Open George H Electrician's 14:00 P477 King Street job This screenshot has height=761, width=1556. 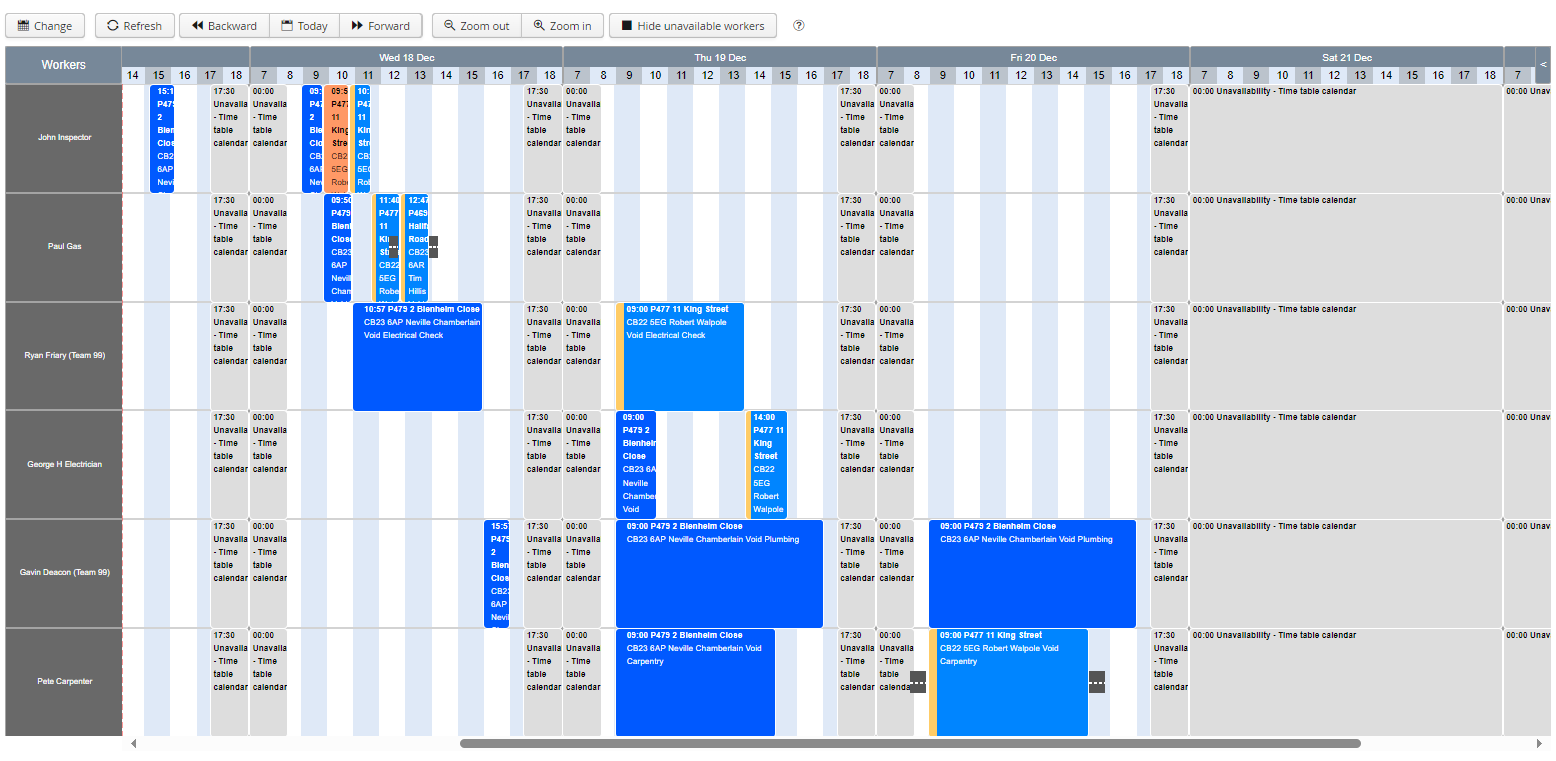tap(767, 465)
